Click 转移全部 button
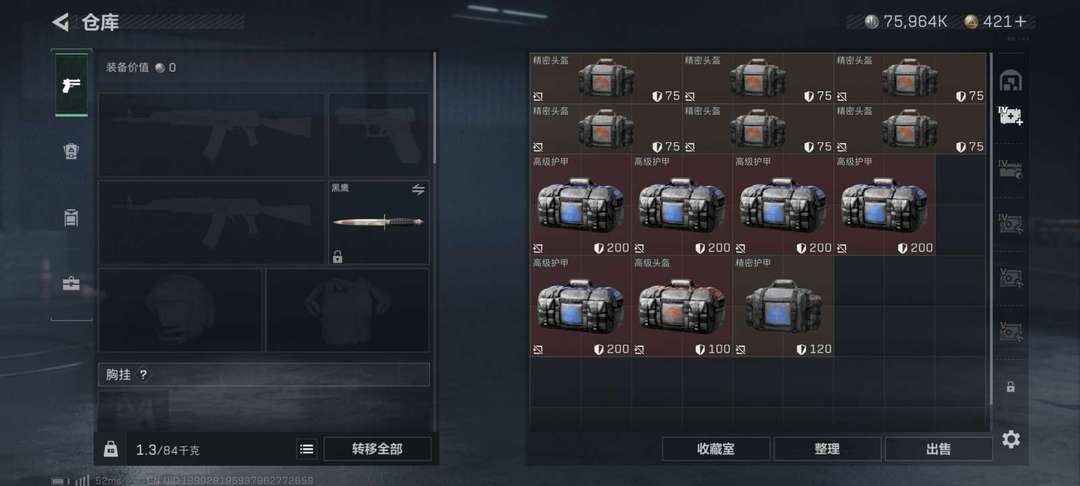Image resolution: width=1080 pixels, height=486 pixels. [x=377, y=449]
